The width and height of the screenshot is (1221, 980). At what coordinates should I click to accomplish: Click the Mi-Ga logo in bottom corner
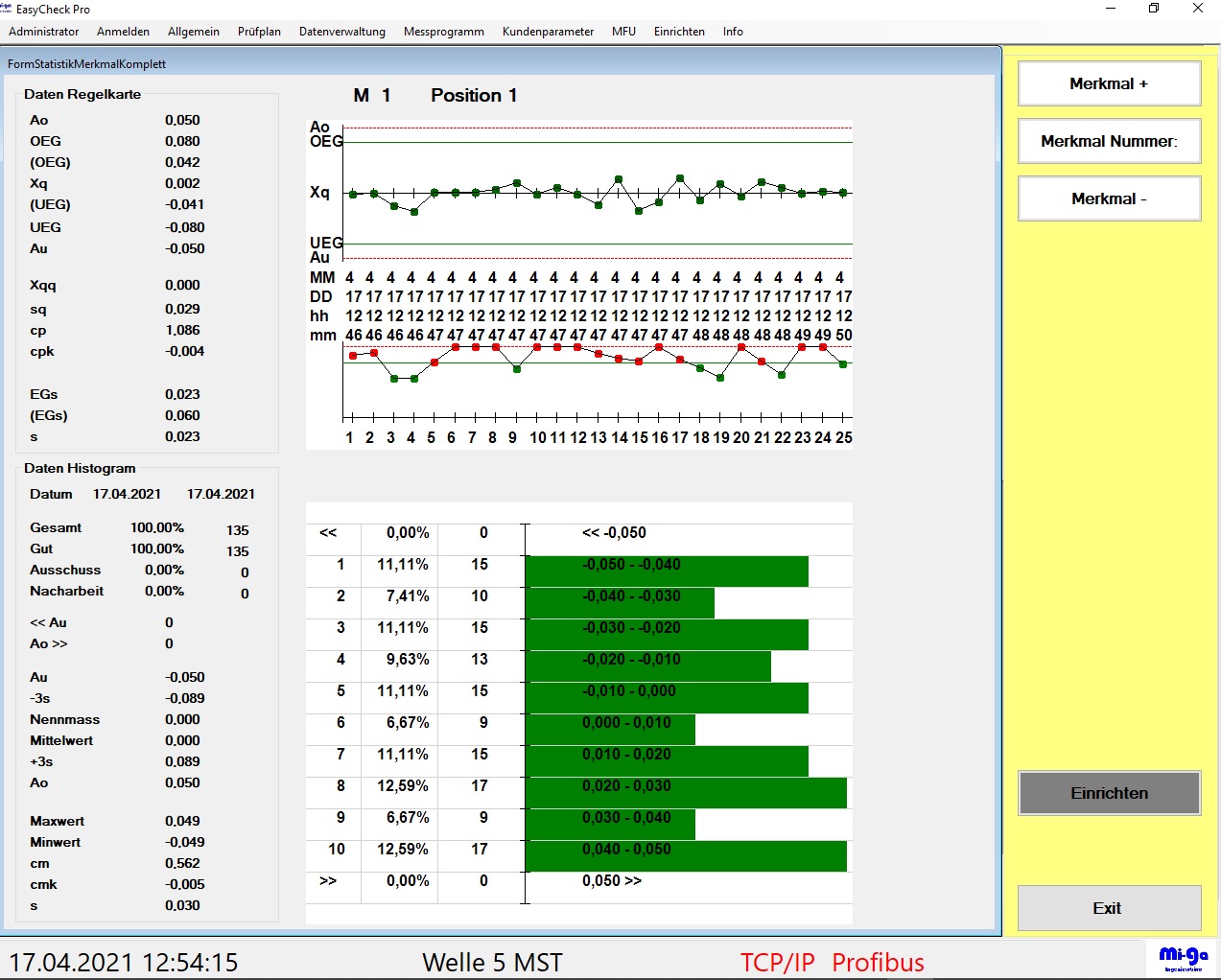click(x=1183, y=958)
